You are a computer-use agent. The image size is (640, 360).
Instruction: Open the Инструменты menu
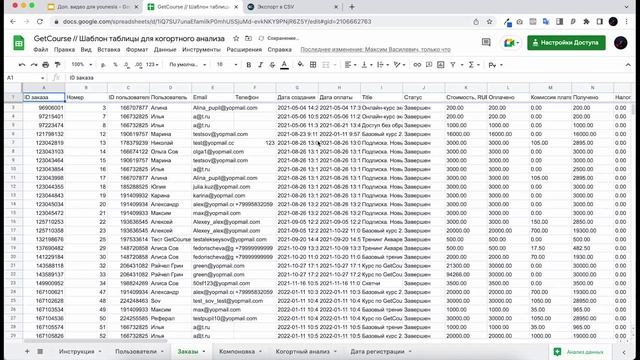coord(201,49)
